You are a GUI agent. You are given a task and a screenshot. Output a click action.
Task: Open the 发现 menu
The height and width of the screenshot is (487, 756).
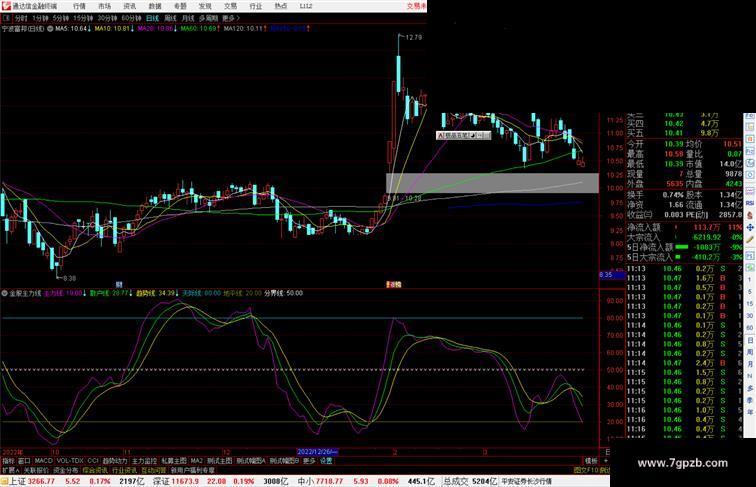click(205, 6)
